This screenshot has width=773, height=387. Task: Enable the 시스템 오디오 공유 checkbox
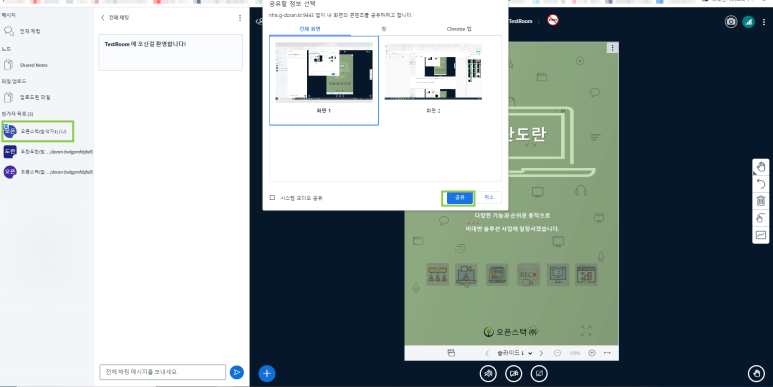tap(272, 198)
